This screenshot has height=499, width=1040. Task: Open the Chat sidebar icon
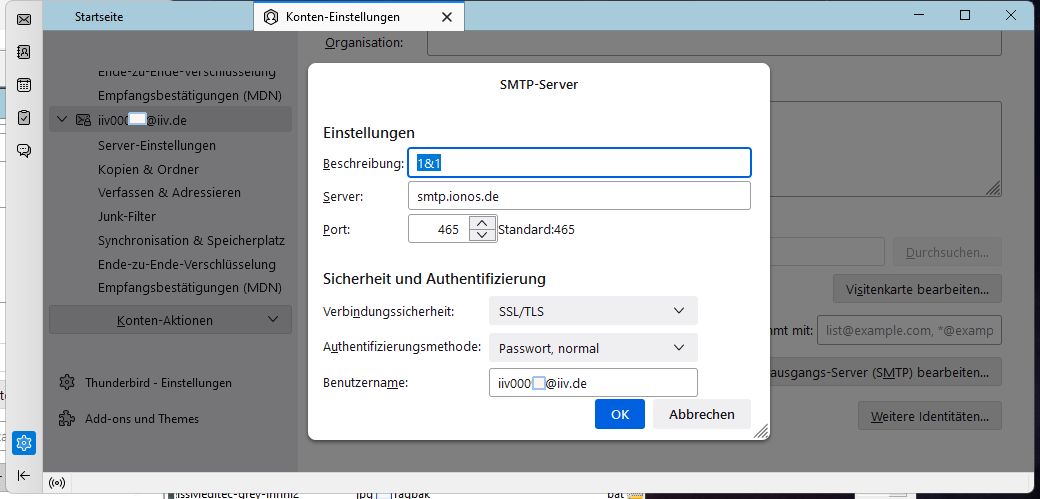[24, 151]
